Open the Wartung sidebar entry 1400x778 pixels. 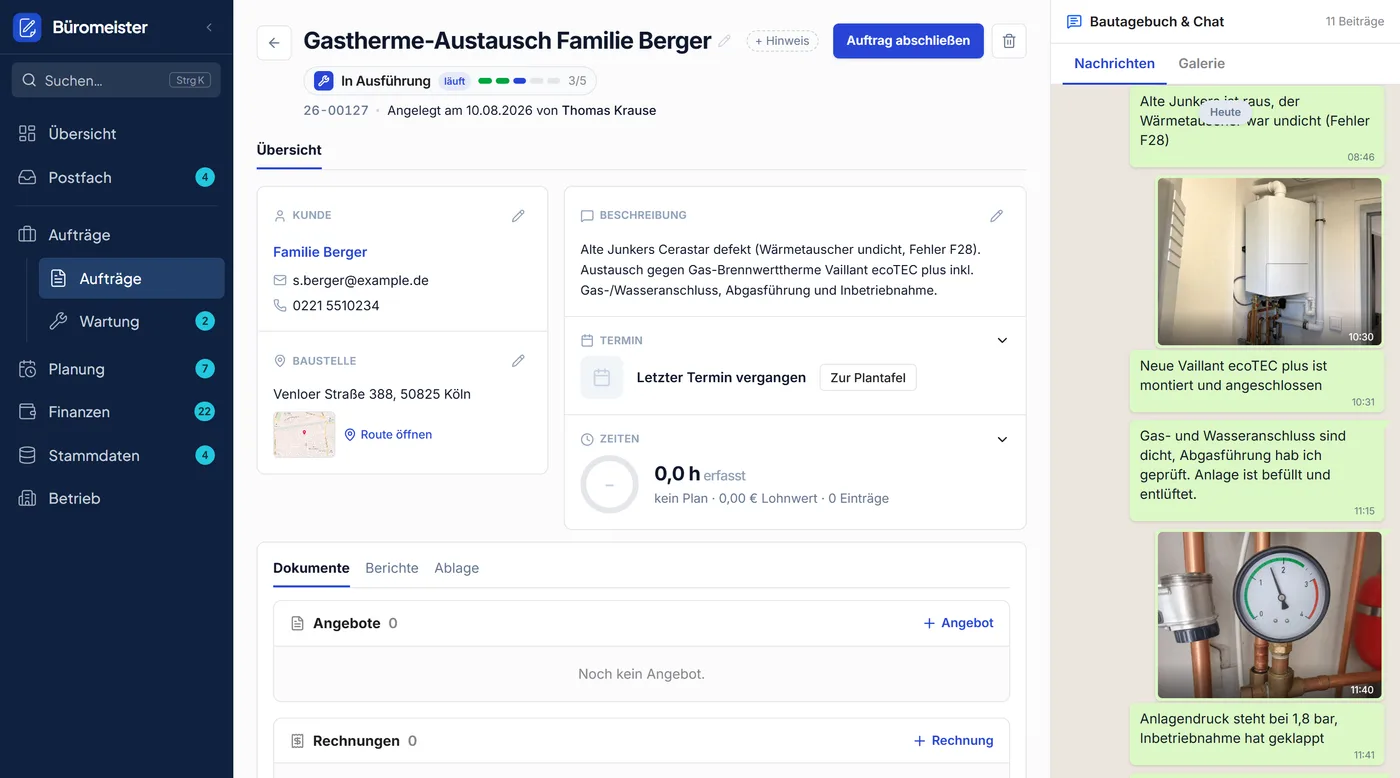131,321
